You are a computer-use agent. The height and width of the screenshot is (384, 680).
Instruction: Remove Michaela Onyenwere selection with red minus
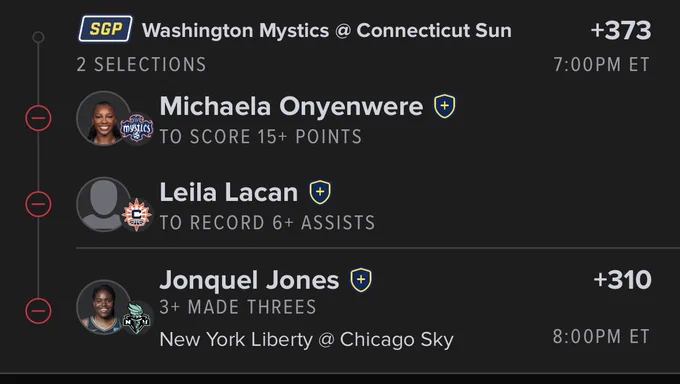coord(38,118)
